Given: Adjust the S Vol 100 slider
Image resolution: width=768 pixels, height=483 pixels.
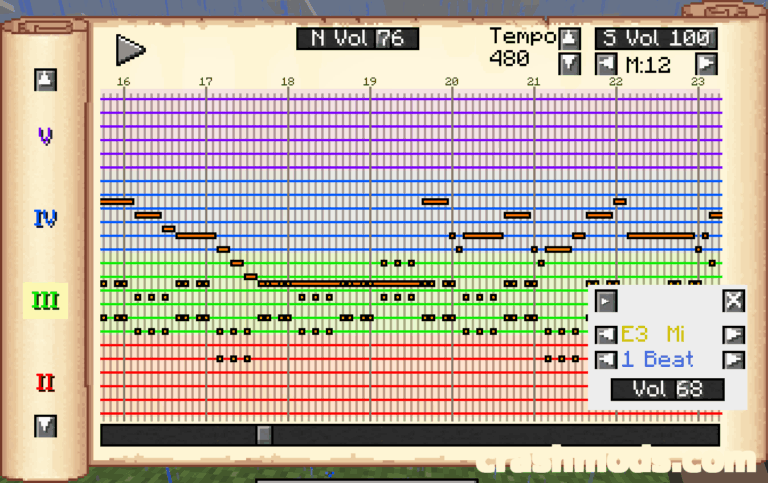Looking at the screenshot, I should (x=656, y=38).
